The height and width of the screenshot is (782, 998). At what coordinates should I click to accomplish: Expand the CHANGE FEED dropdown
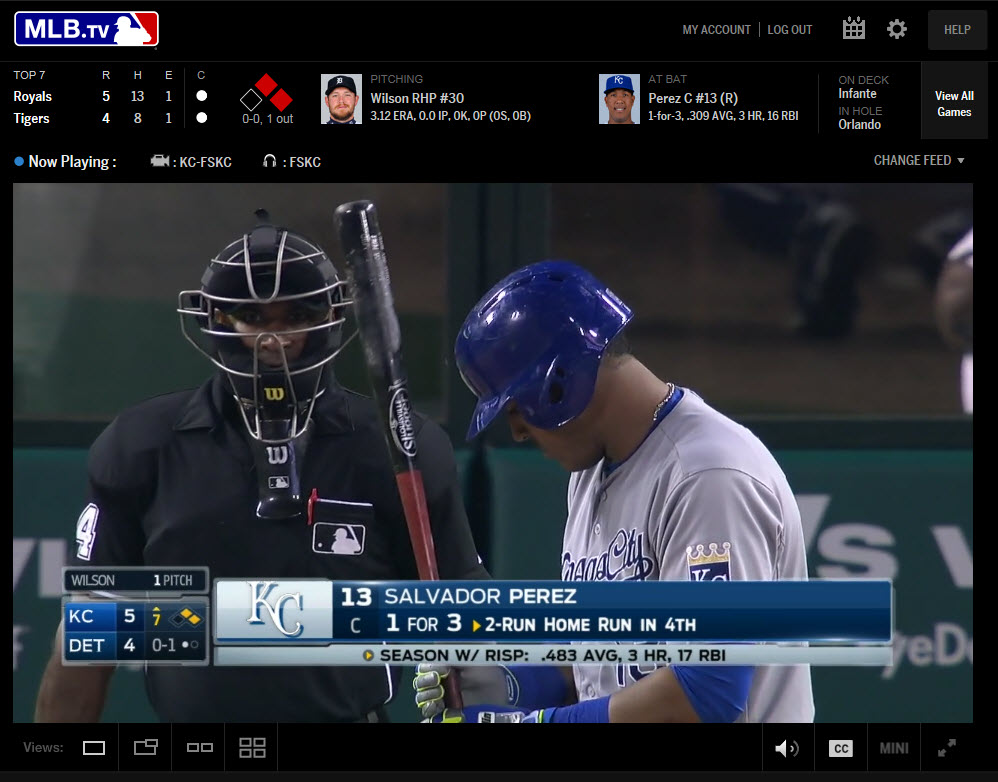919,160
